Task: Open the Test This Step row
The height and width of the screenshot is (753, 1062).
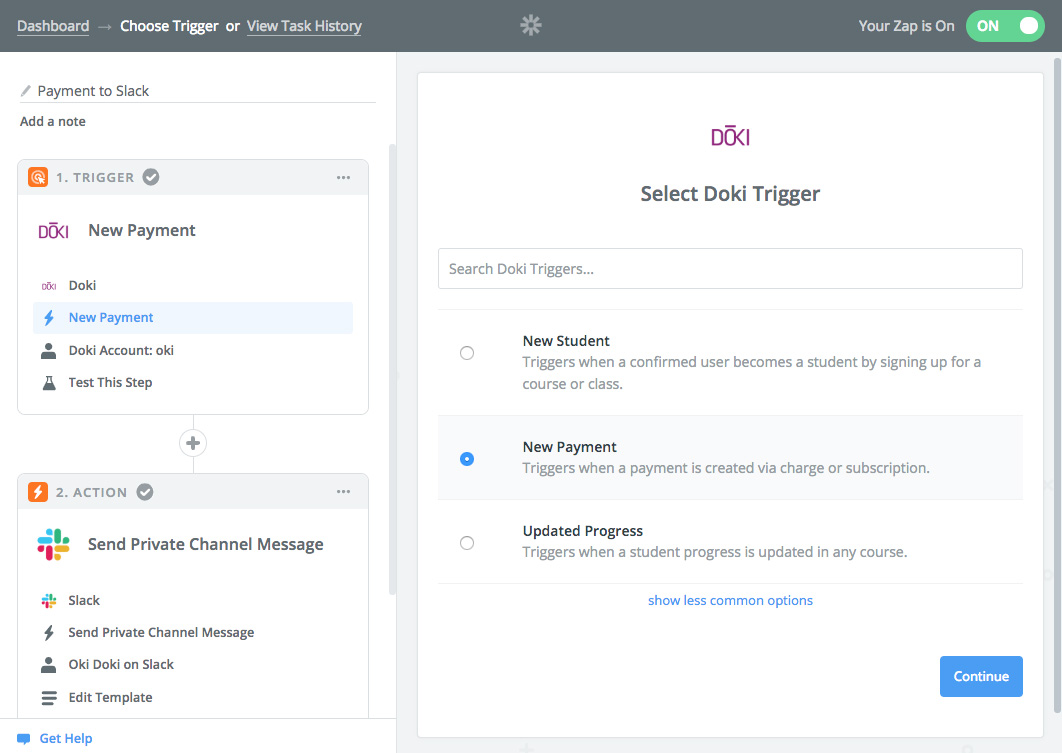Action: [193, 383]
